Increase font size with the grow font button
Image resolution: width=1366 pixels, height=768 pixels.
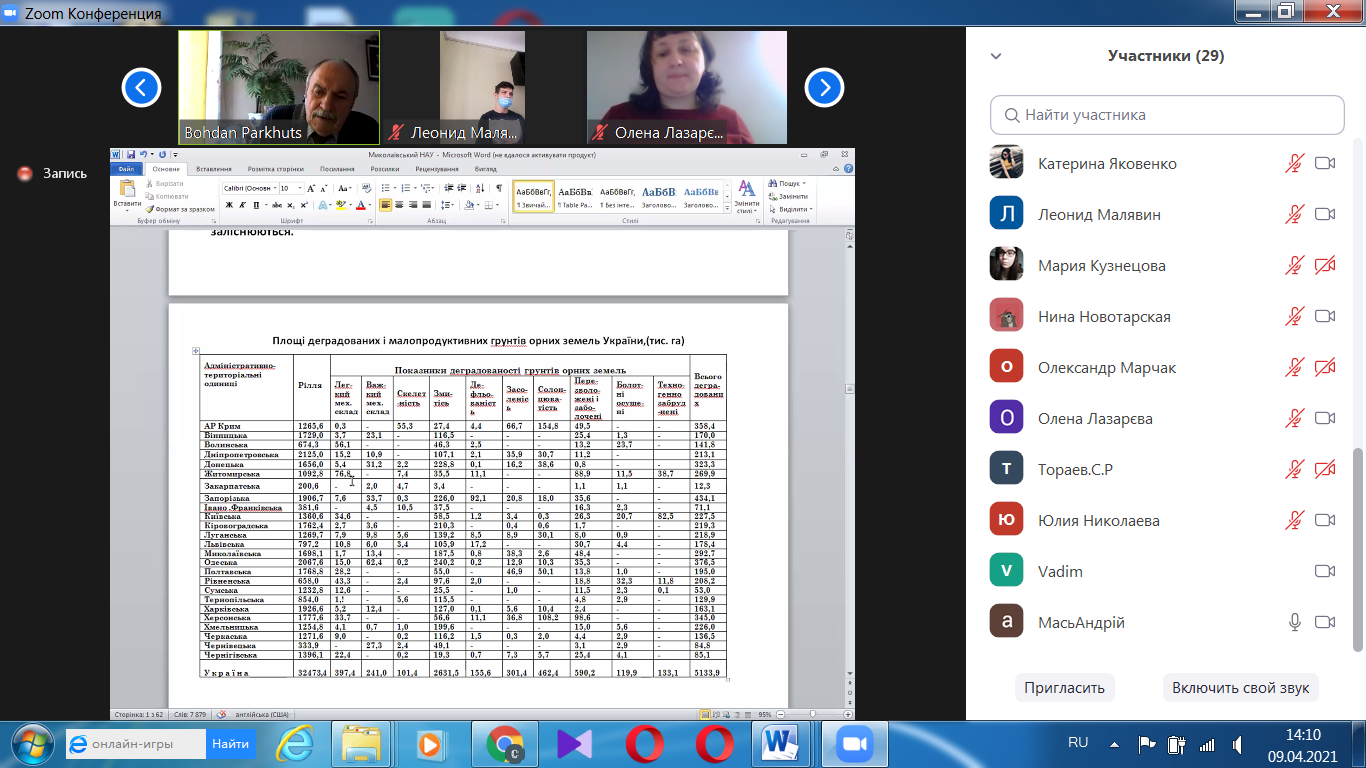click(311, 188)
